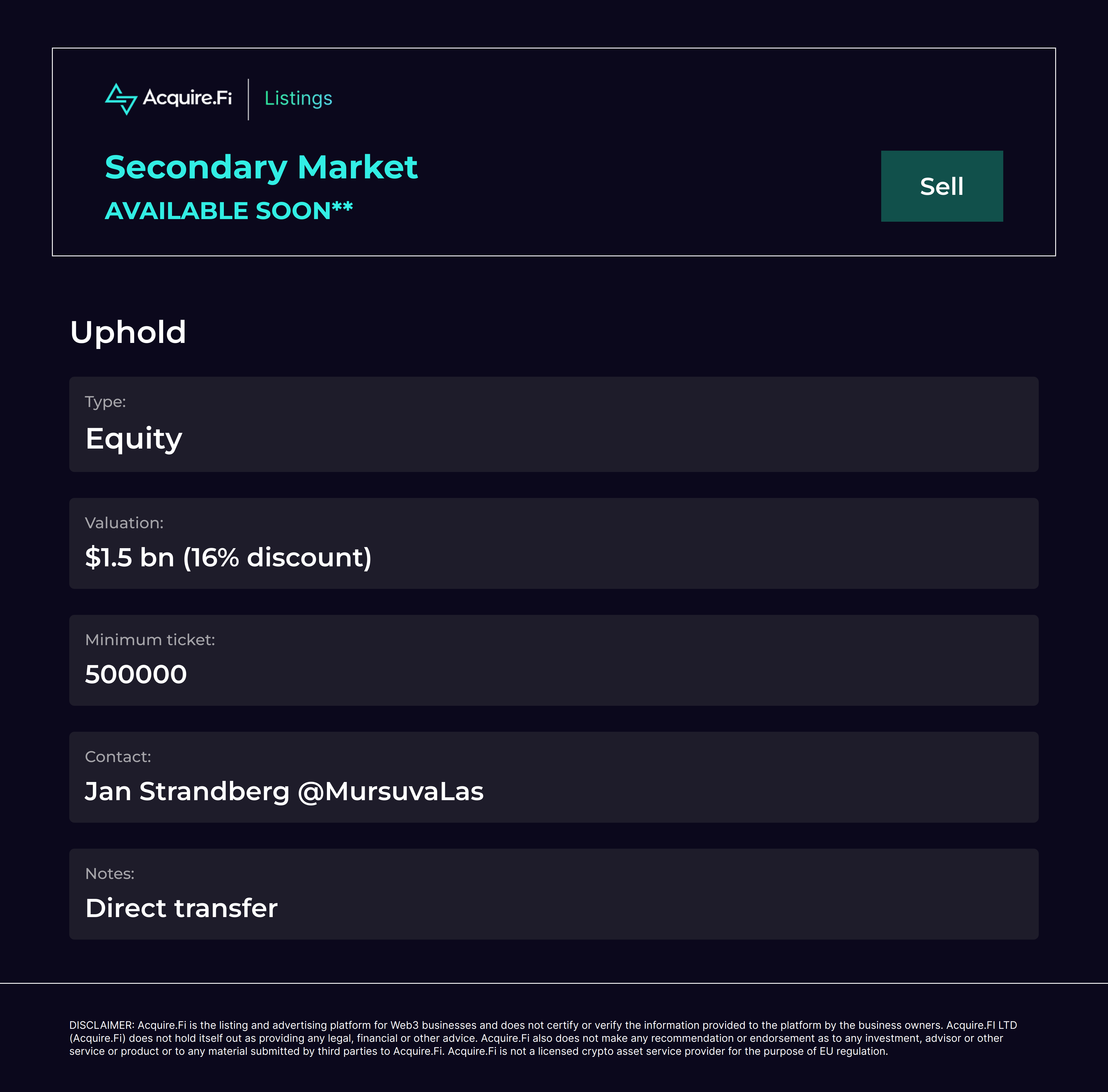Image resolution: width=1108 pixels, height=1092 pixels.
Task: Click the Acquire.Fi wordmark text
Action: click(x=188, y=98)
